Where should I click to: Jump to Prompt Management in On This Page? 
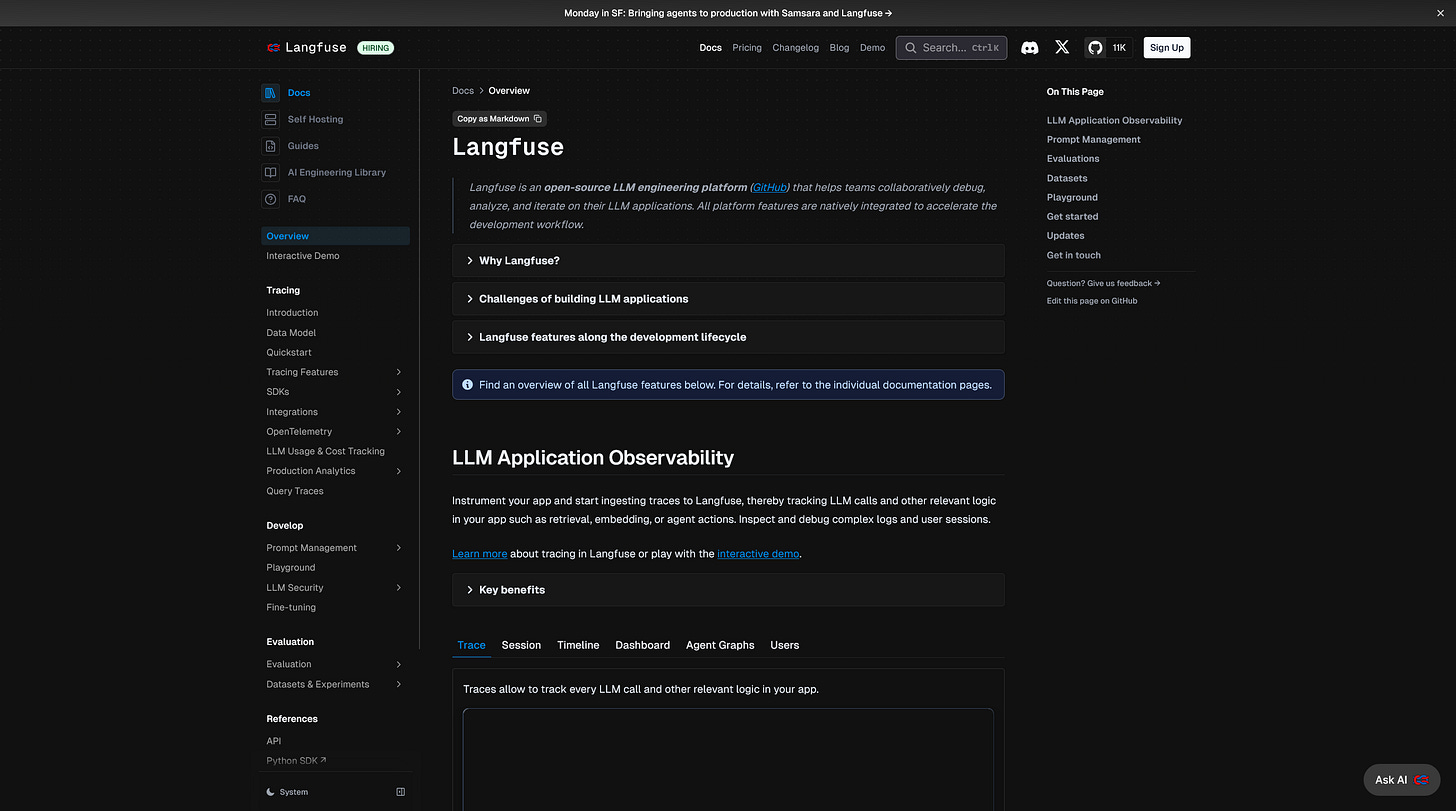click(1094, 140)
